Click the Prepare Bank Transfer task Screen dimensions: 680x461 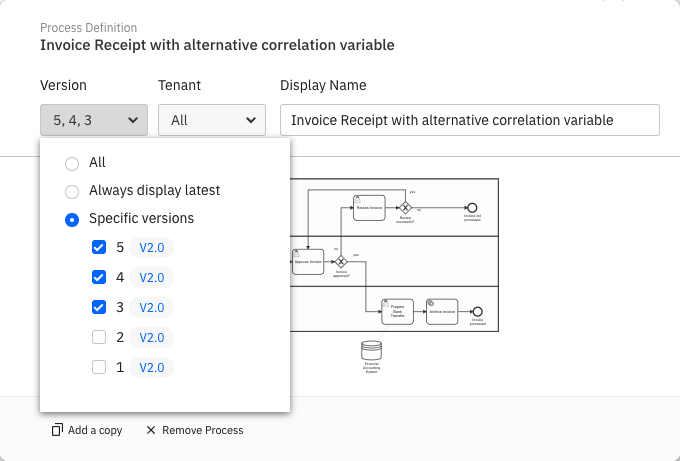pyautogui.click(x=397, y=312)
